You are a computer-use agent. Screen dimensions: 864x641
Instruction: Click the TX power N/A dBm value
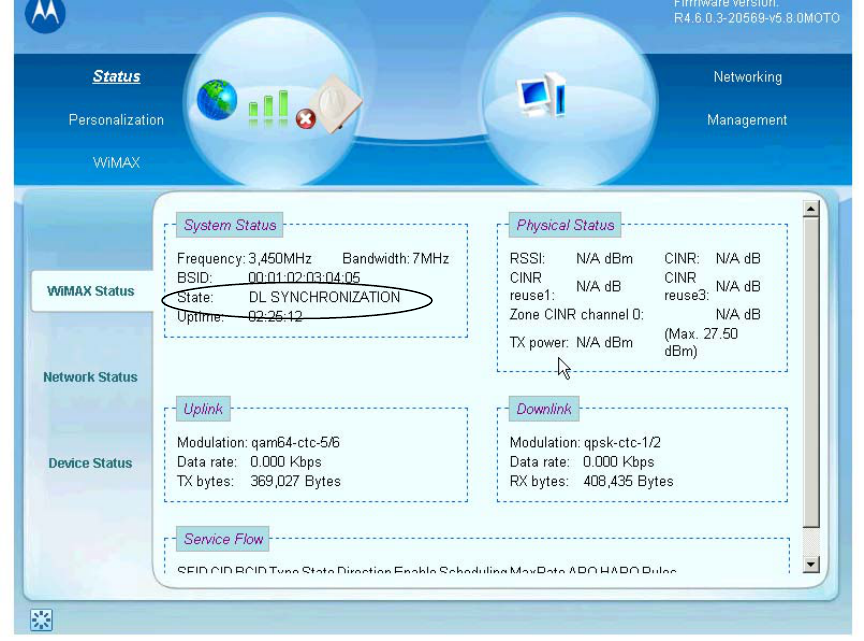pyautogui.click(x=604, y=342)
